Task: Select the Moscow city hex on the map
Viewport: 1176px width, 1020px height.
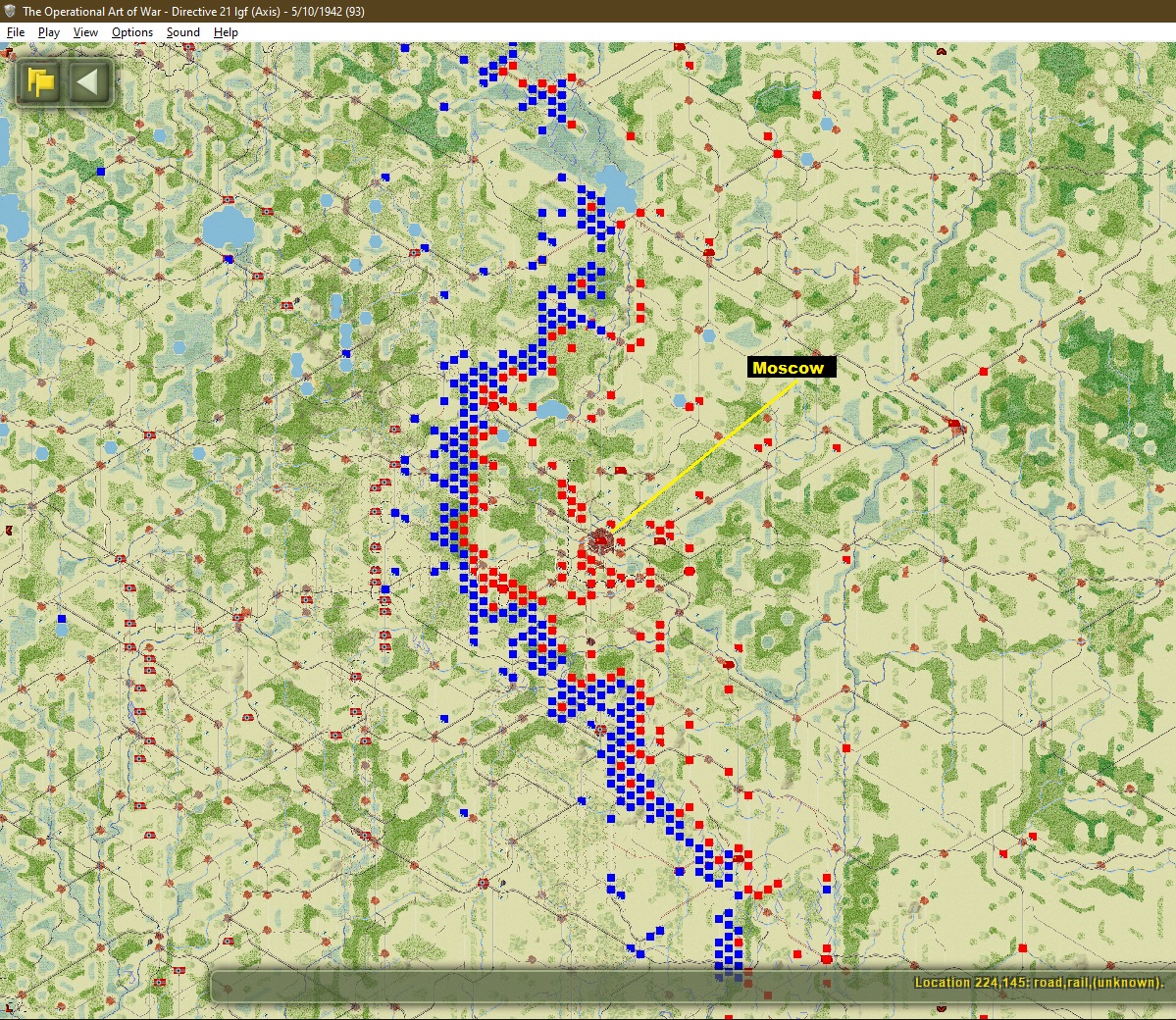Action: 600,540
